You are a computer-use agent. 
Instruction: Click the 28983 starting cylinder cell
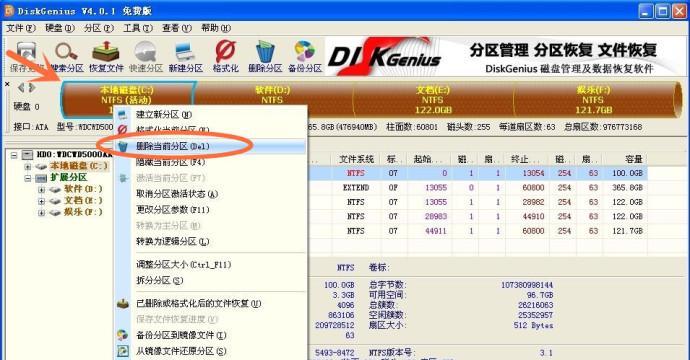[x=436, y=216]
